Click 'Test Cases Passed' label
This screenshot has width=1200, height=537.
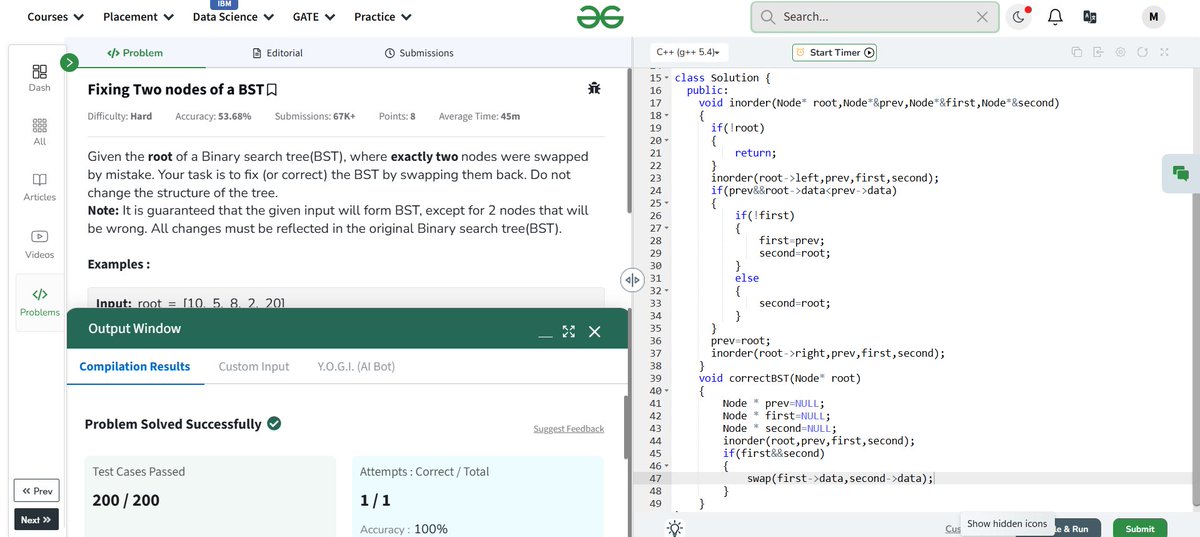pos(139,472)
